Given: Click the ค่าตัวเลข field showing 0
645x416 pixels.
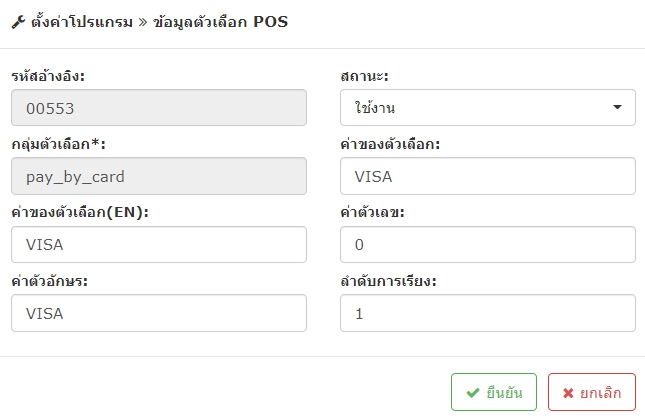Looking at the screenshot, I should click(488, 244).
